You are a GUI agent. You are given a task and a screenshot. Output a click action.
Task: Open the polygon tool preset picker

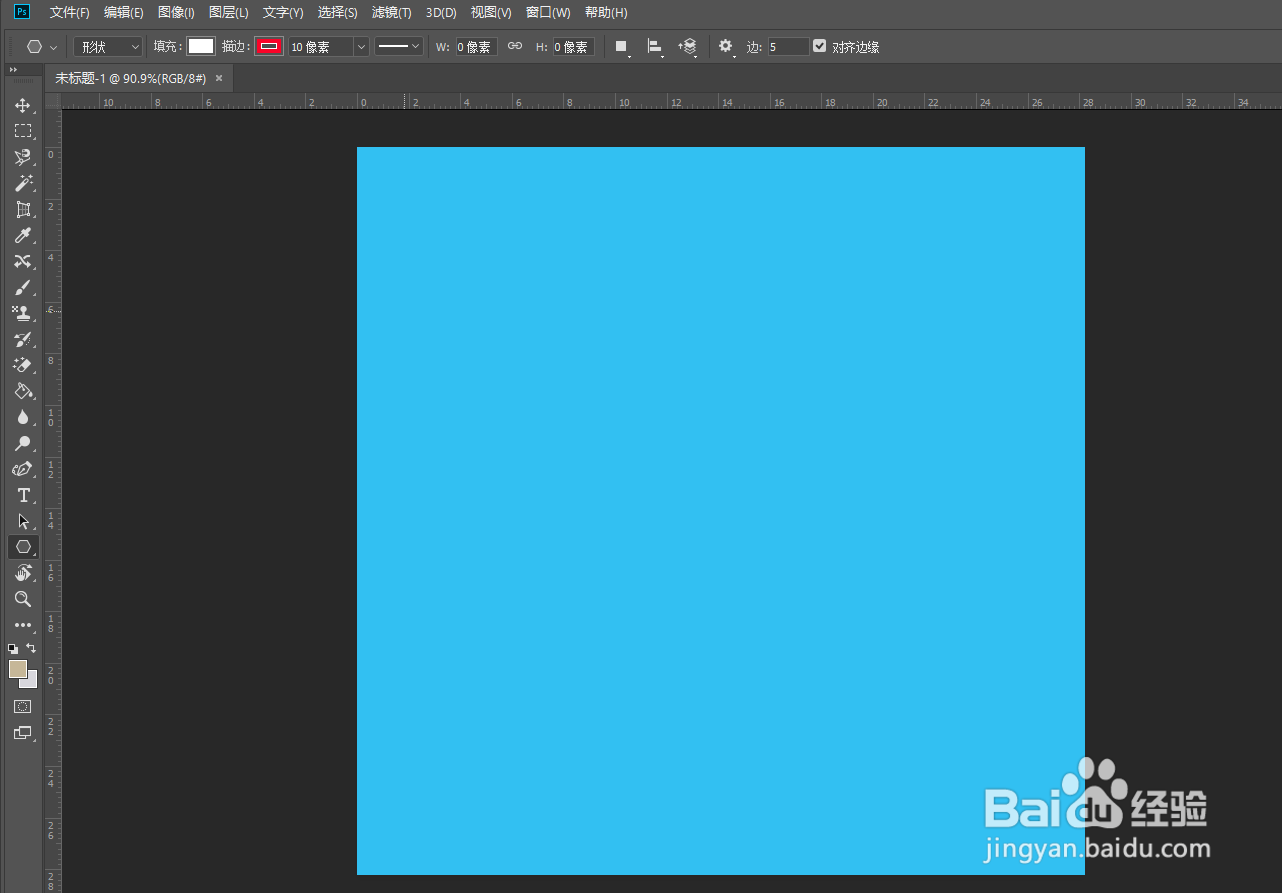pos(41,46)
